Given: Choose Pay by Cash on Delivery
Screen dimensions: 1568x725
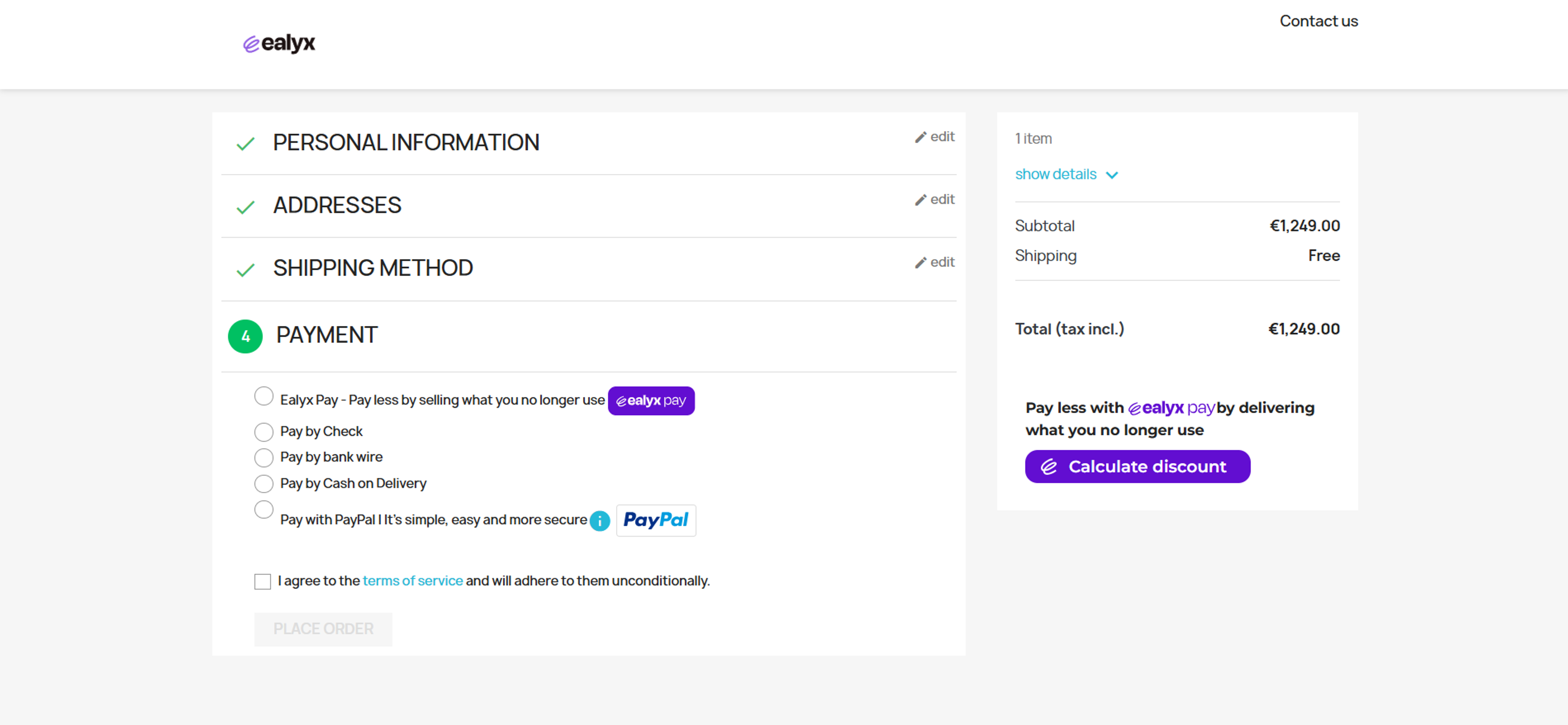Looking at the screenshot, I should tap(264, 483).
